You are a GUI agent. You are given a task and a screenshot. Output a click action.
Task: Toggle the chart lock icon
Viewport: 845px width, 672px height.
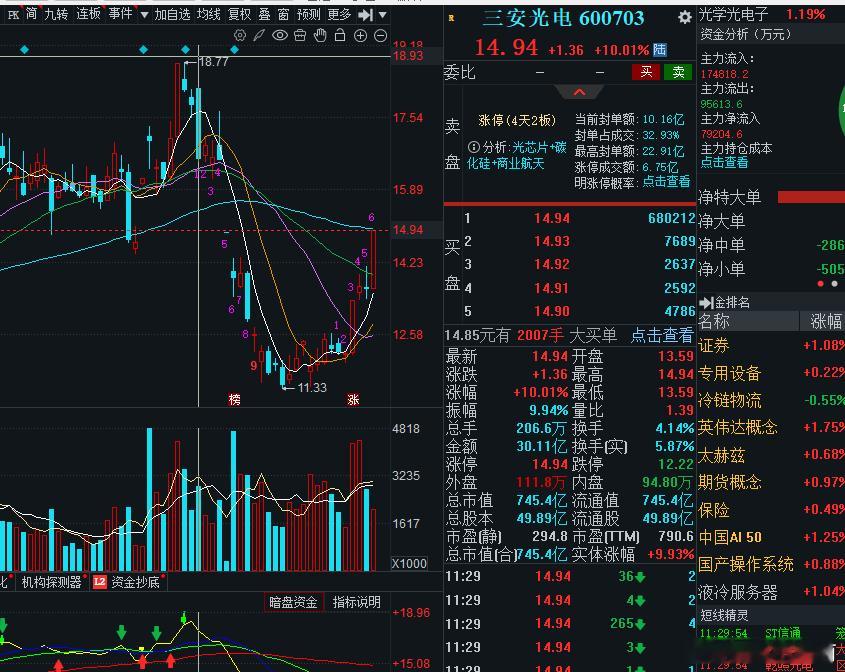tap(340, 35)
